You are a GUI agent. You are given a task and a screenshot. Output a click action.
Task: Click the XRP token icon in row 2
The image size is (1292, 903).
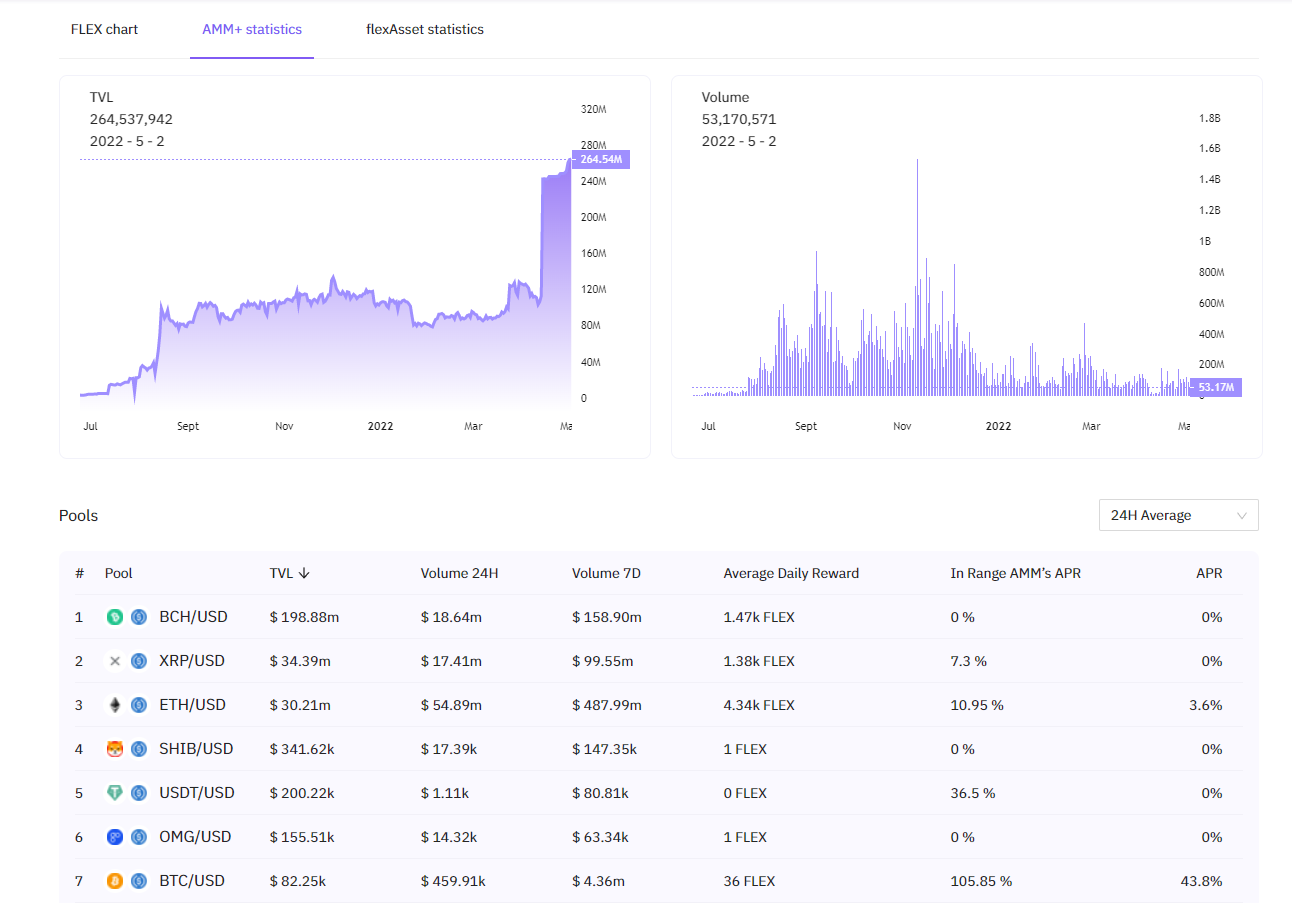tap(115, 661)
